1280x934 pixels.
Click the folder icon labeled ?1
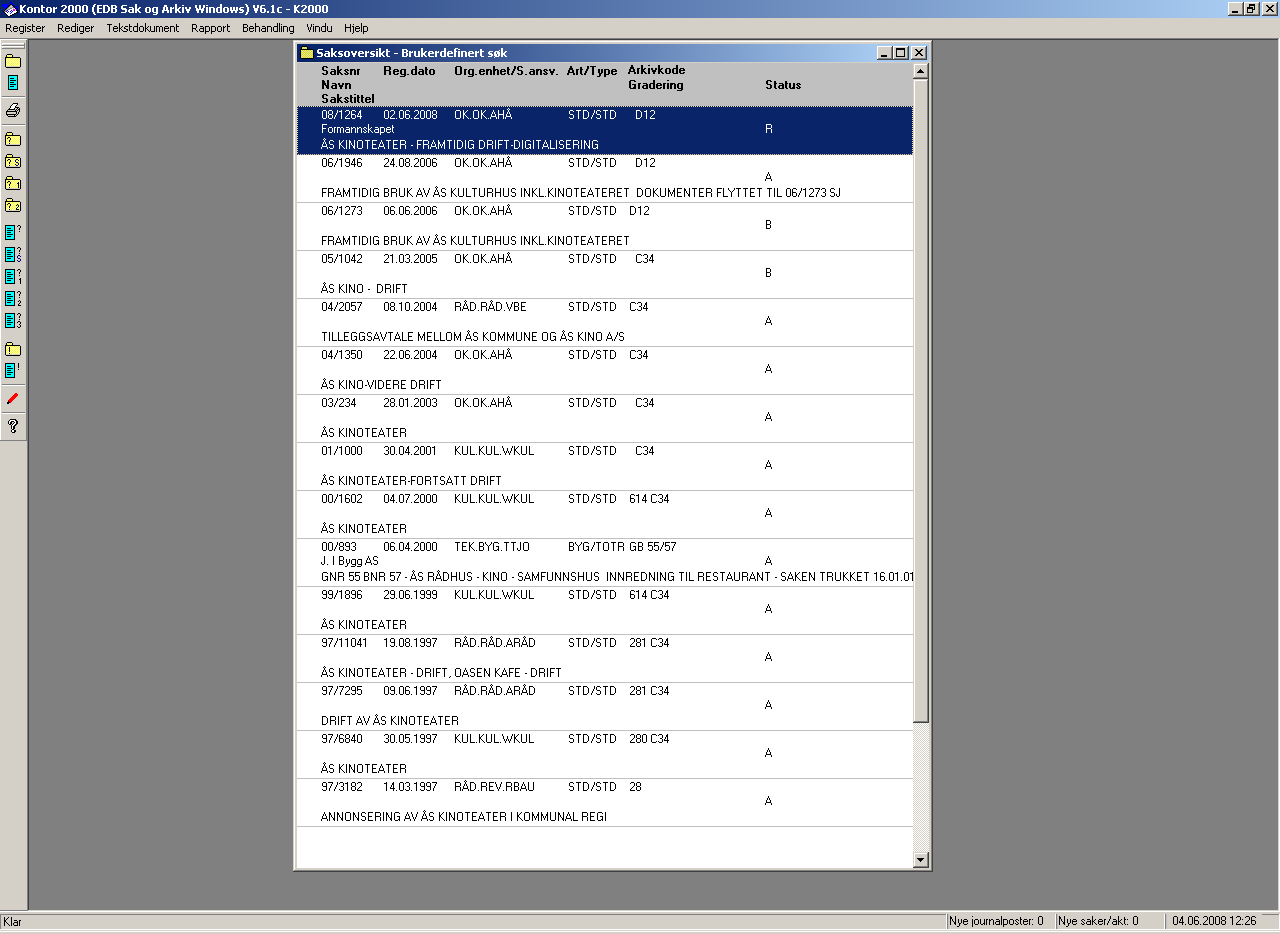(13, 184)
